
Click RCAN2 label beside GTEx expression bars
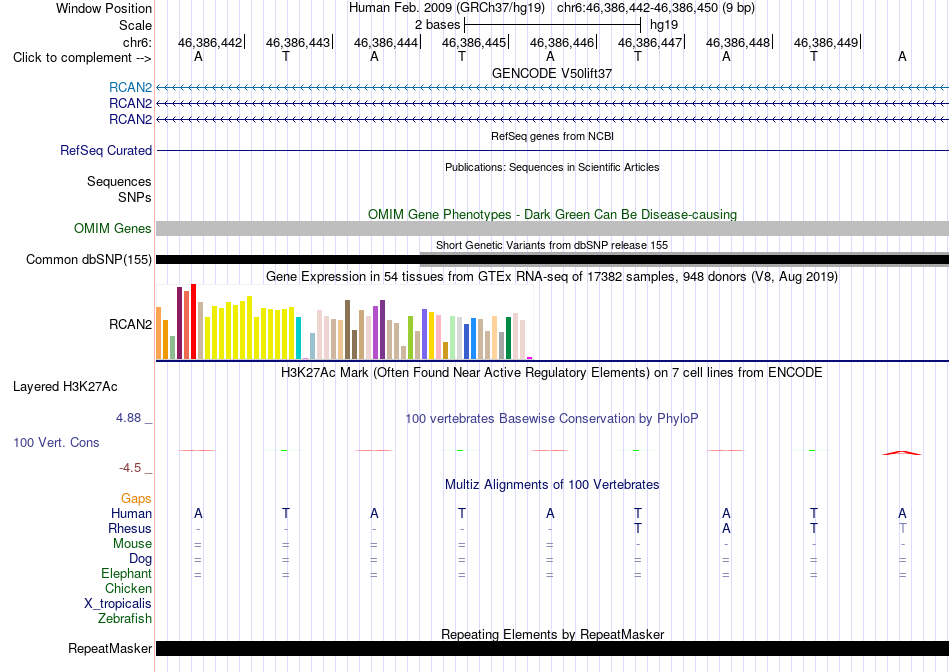130,324
